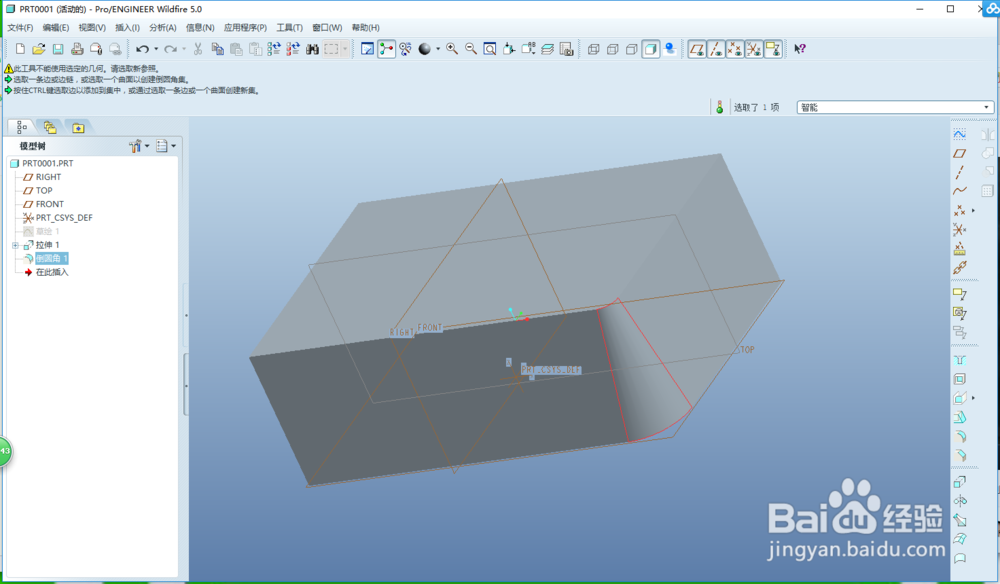Viewport: 1000px width, 584px height.
Task: Select the datum axis tool in the right toolbar
Action: 960,173
